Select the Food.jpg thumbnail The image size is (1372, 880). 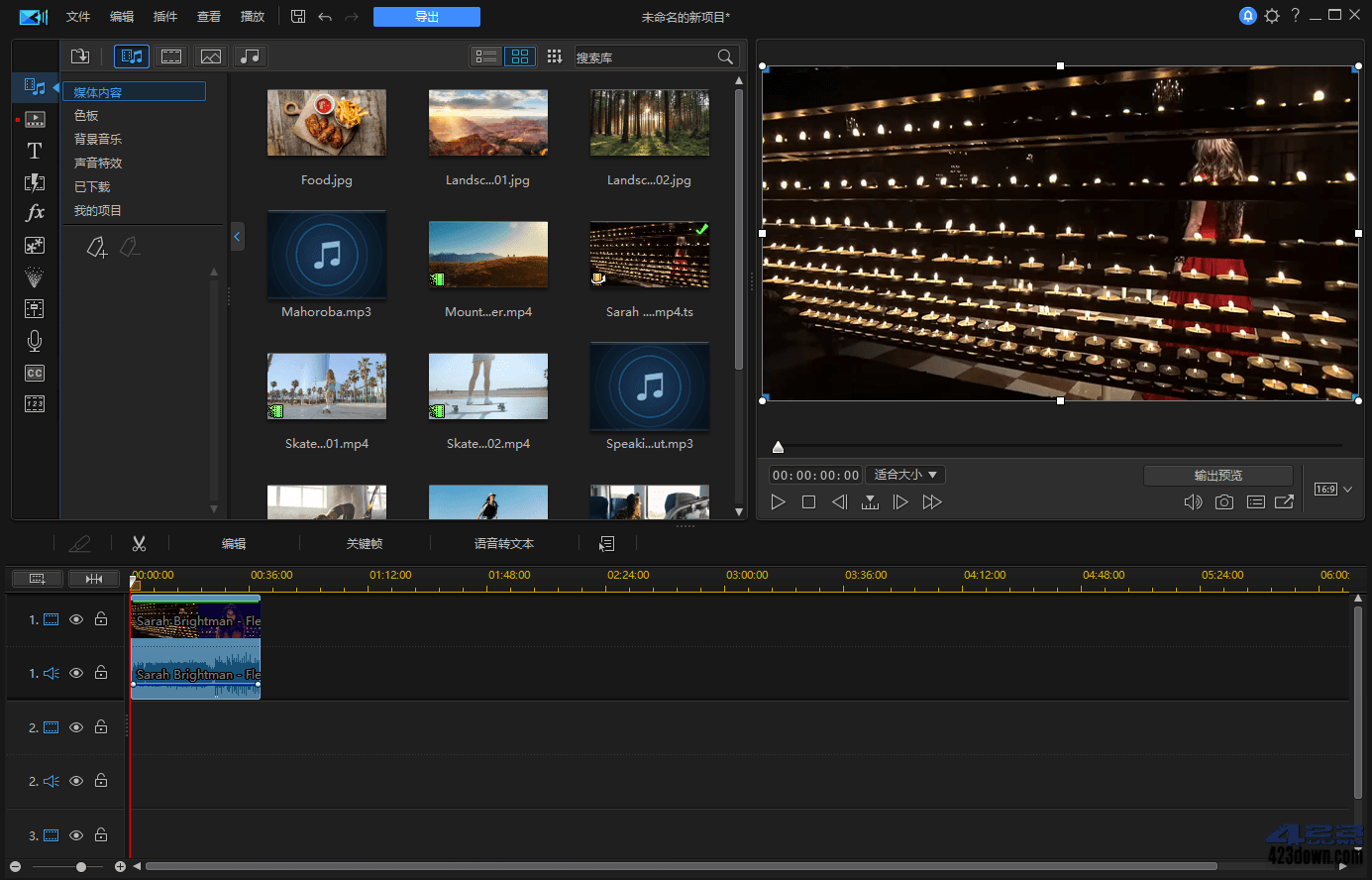pos(326,123)
